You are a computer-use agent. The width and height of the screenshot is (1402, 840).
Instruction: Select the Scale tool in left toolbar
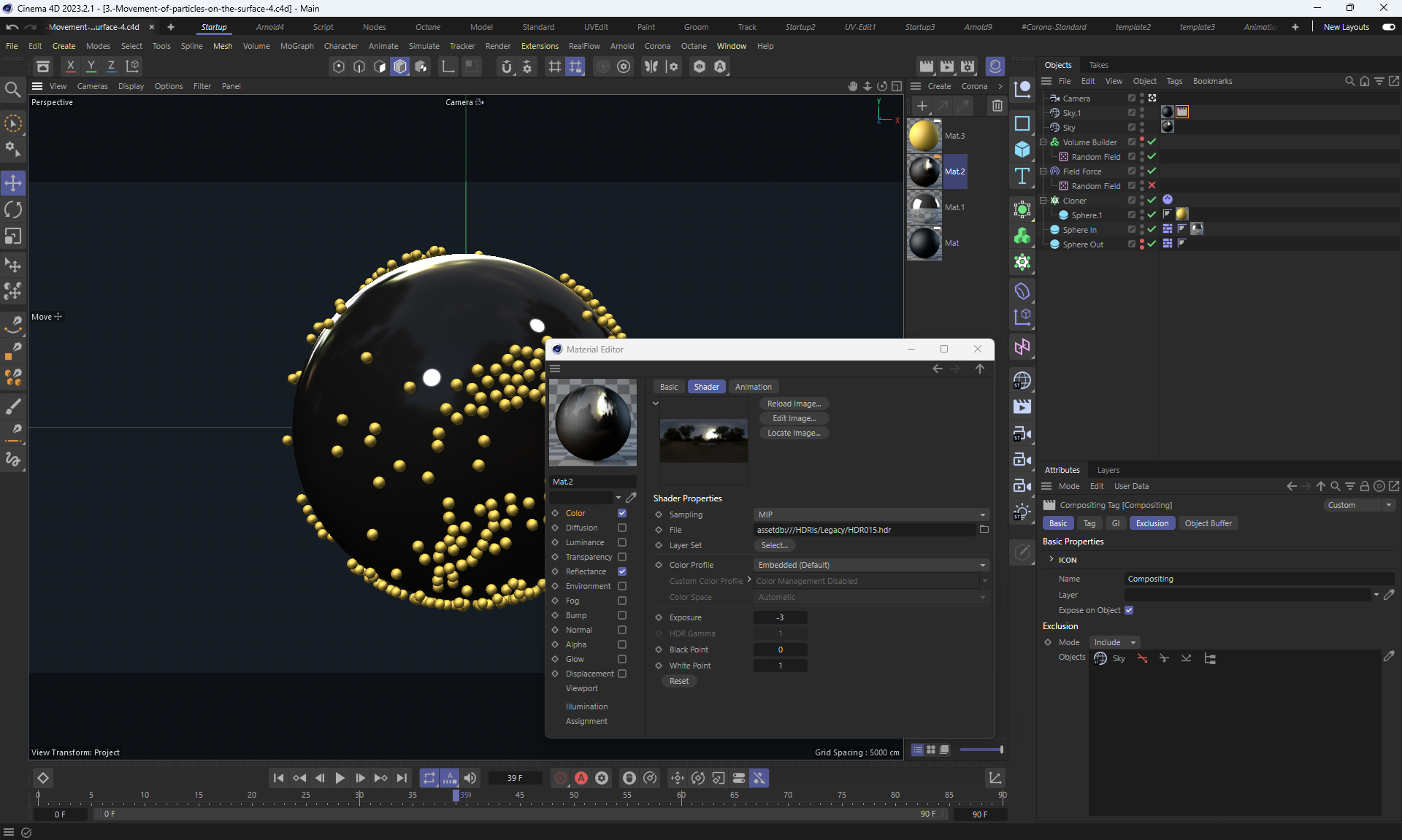(13, 236)
